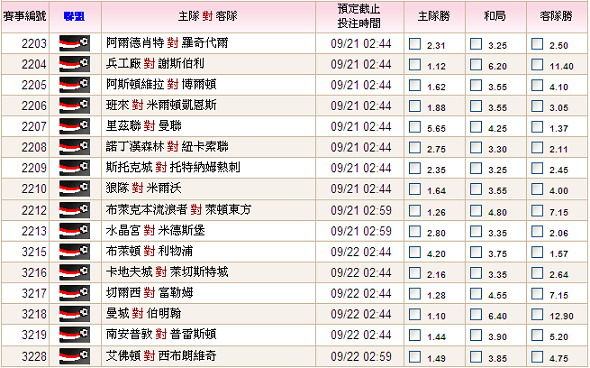Image resolution: width=590 pixels, height=368 pixels.
Task: Select away win 4.75 for match 3228
Action: [x=537, y=357]
